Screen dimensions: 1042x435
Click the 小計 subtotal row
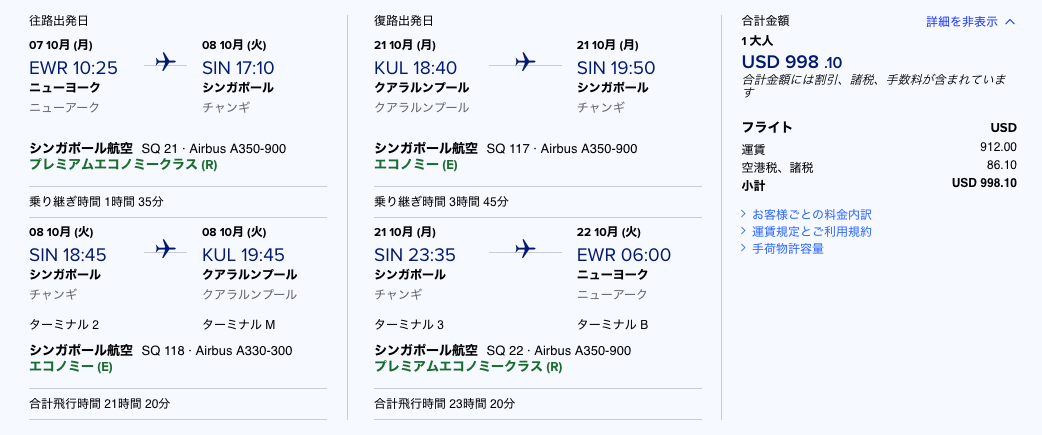click(879, 183)
